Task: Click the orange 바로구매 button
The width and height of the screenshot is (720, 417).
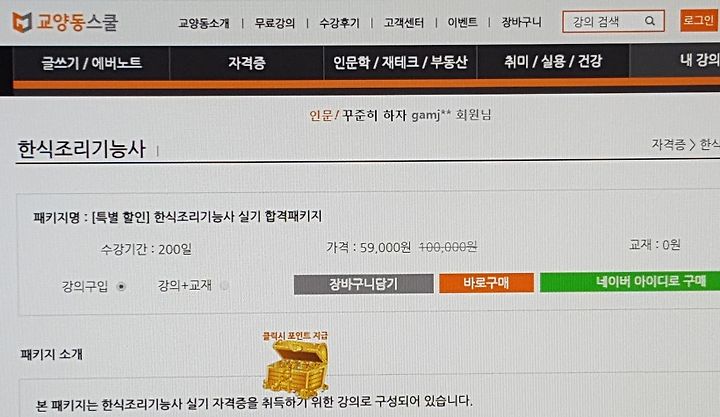Action: [x=486, y=283]
